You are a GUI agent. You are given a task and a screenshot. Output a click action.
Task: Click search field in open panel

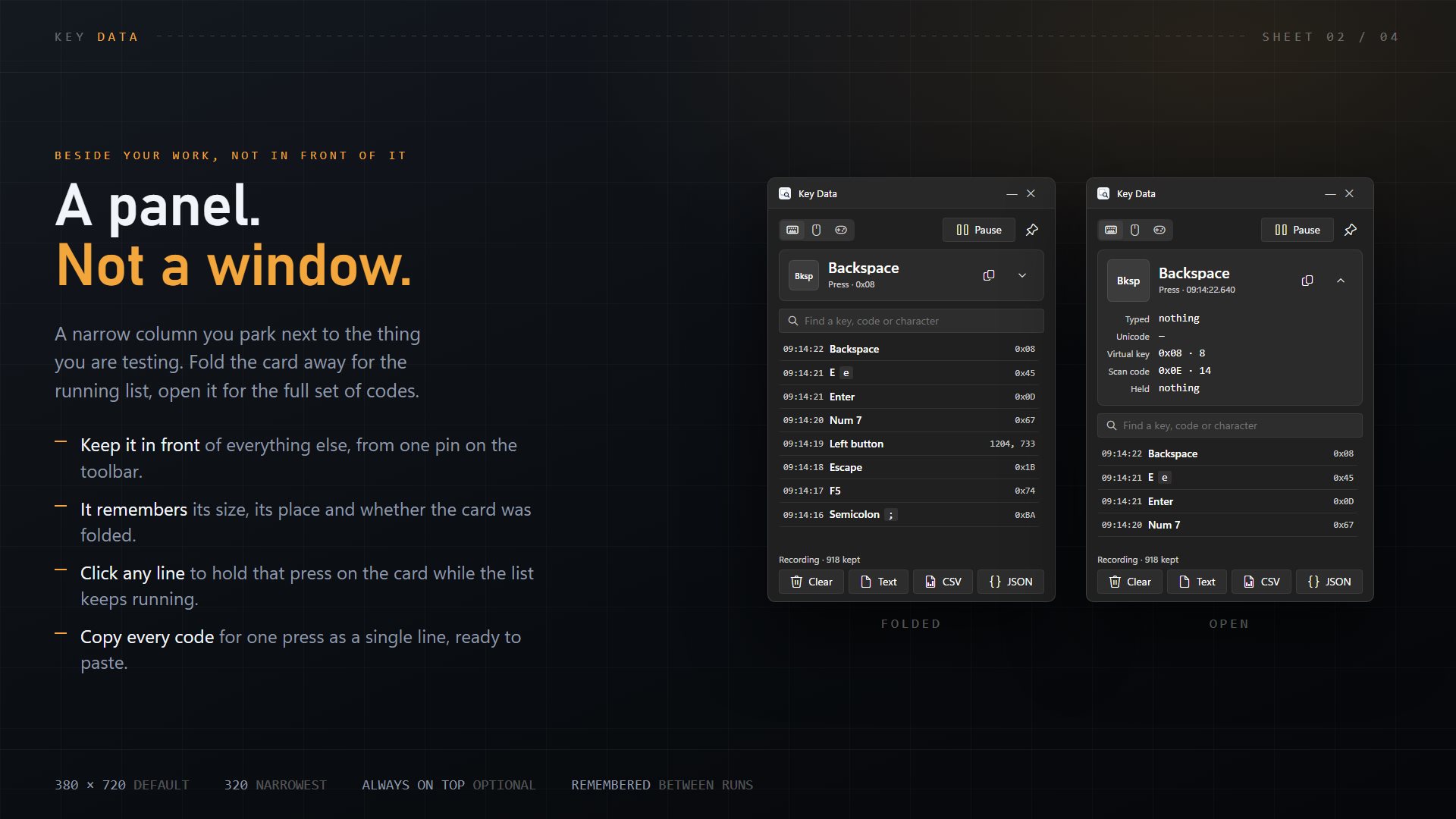(1230, 425)
